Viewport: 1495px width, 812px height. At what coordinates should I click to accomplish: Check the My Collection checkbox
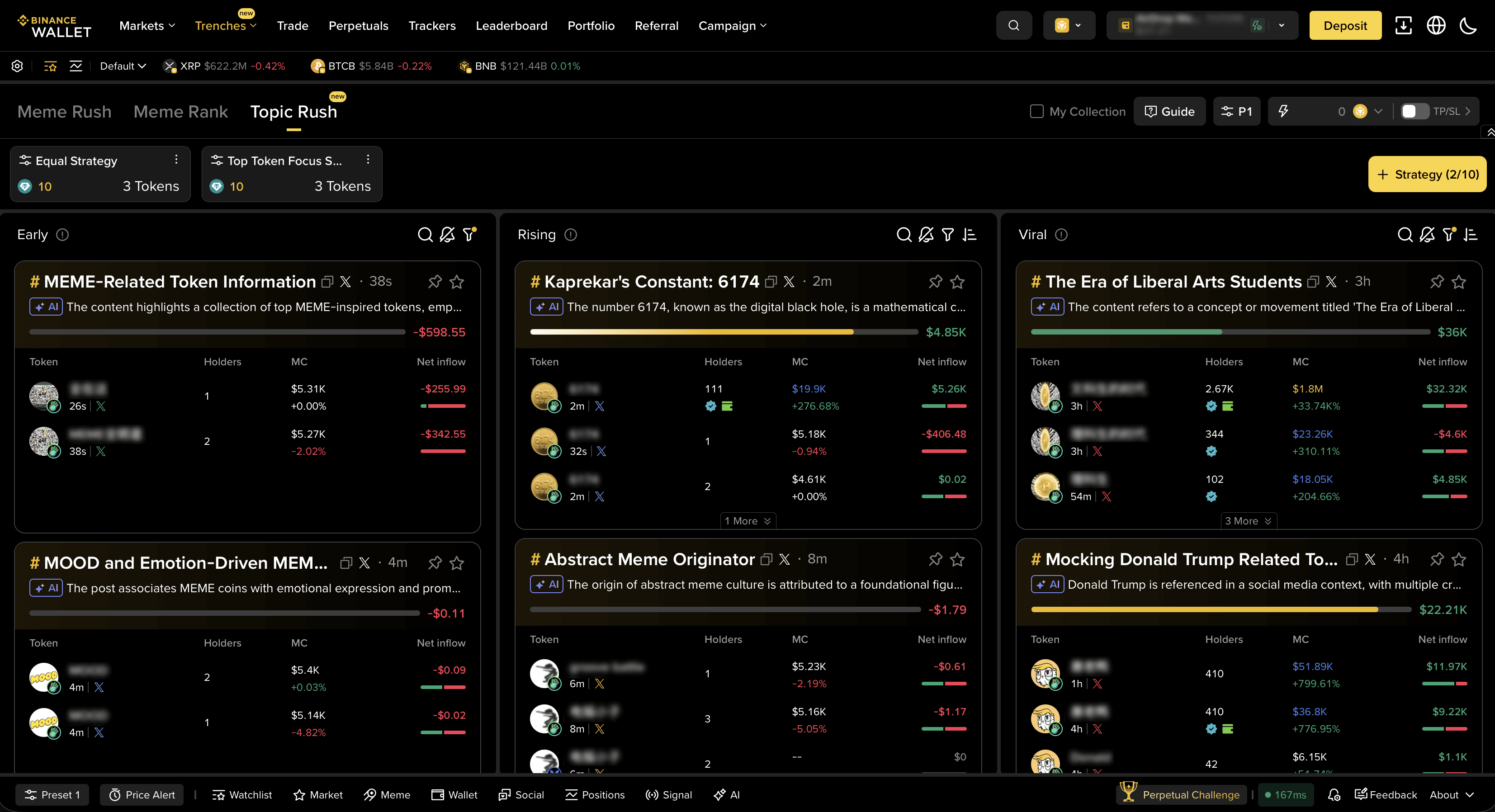pos(1036,111)
